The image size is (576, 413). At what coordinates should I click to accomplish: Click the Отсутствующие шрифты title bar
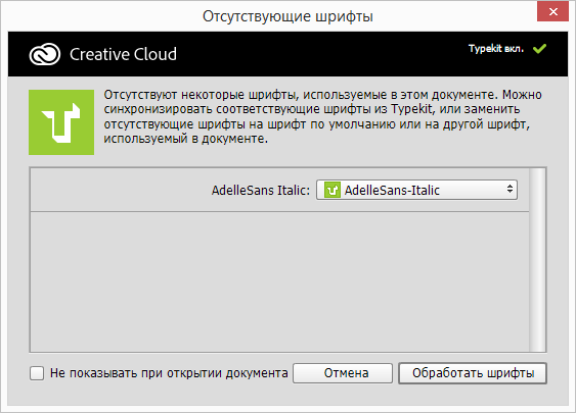pyautogui.click(x=288, y=17)
